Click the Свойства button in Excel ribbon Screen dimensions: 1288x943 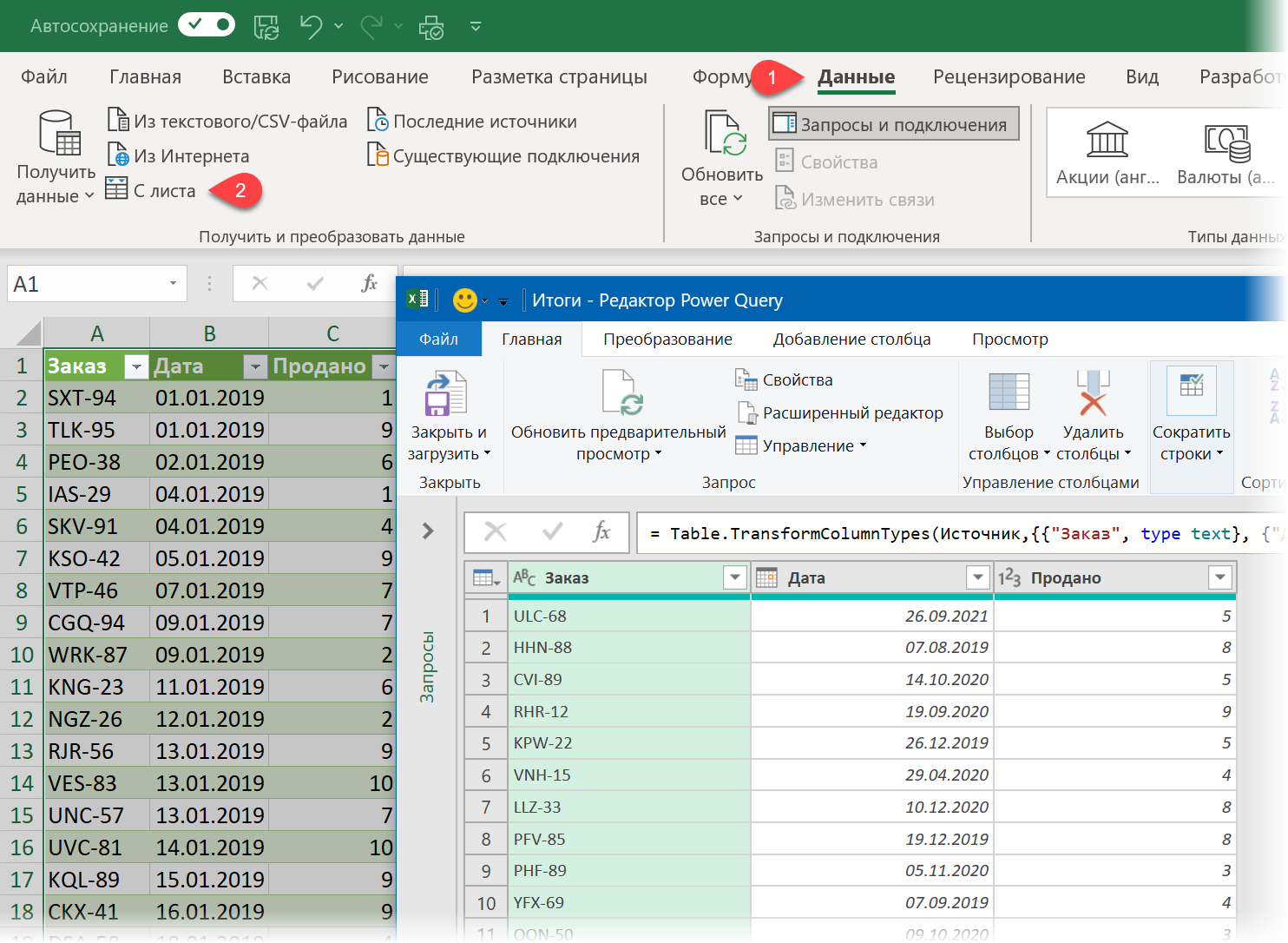(826, 162)
